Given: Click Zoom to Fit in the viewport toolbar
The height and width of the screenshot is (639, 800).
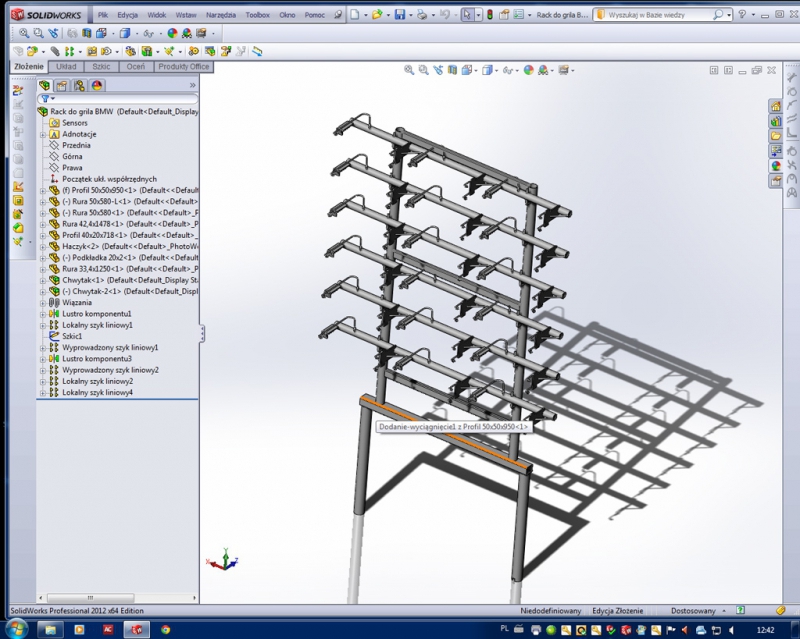Looking at the screenshot, I should [x=409, y=70].
